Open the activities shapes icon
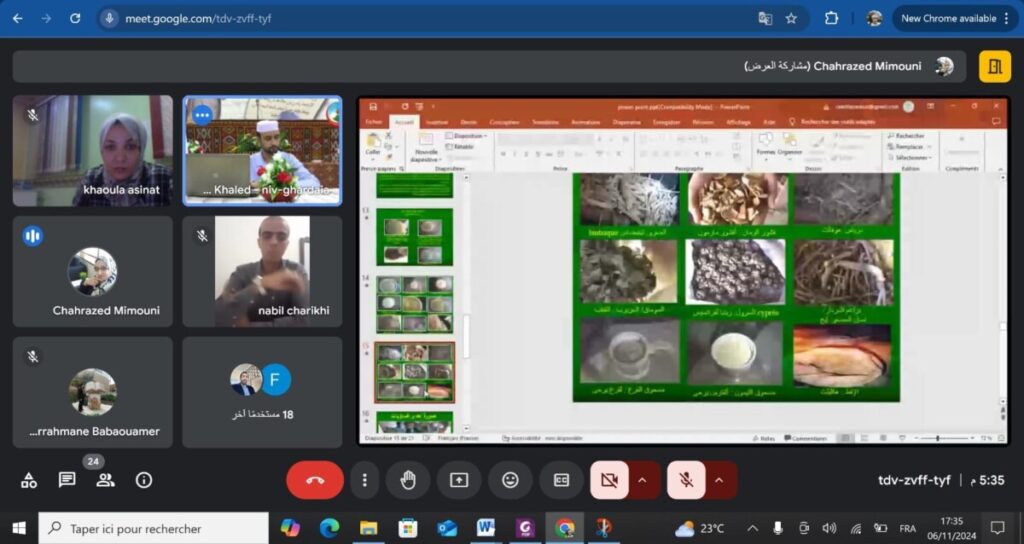The height and width of the screenshot is (544, 1024). (x=29, y=480)
